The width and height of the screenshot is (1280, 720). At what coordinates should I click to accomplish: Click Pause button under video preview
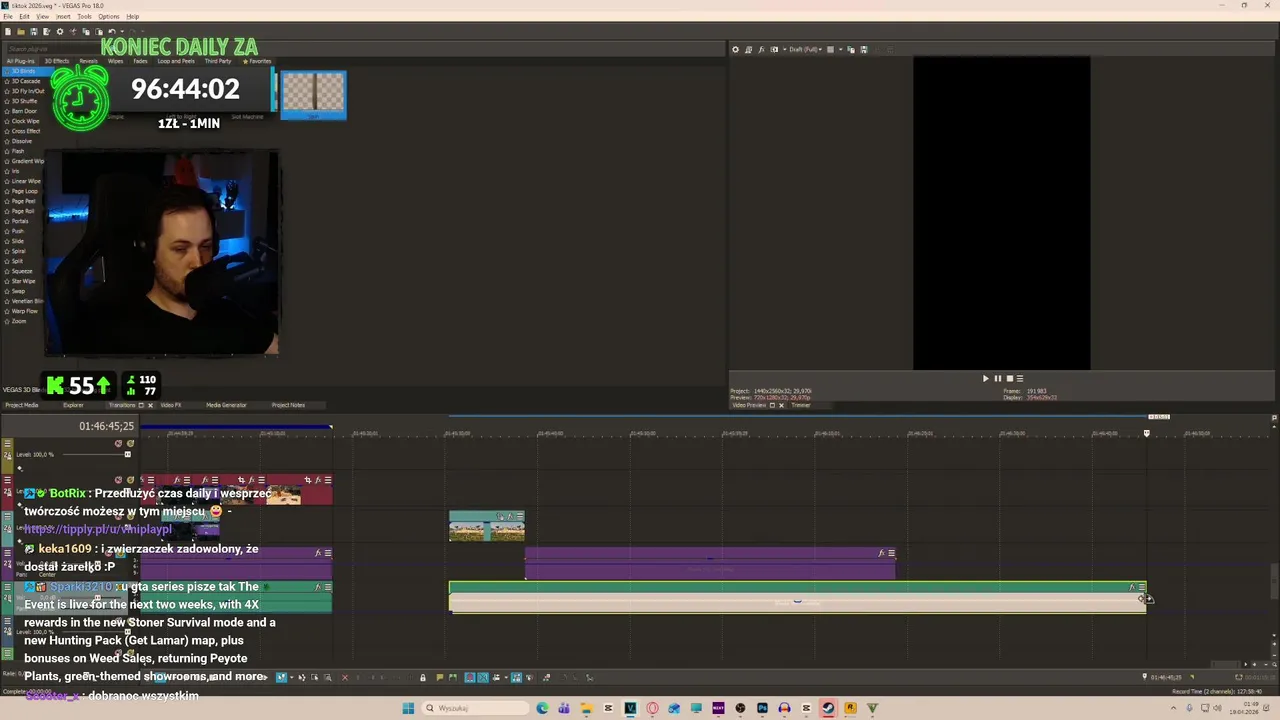pos(997,379)
